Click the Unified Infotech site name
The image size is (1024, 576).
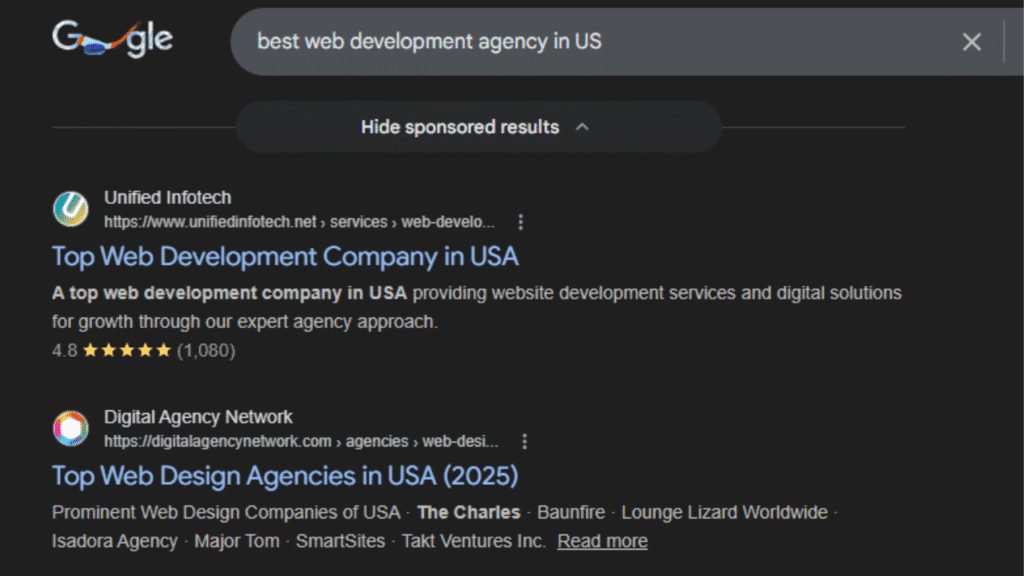pos(167,198)
